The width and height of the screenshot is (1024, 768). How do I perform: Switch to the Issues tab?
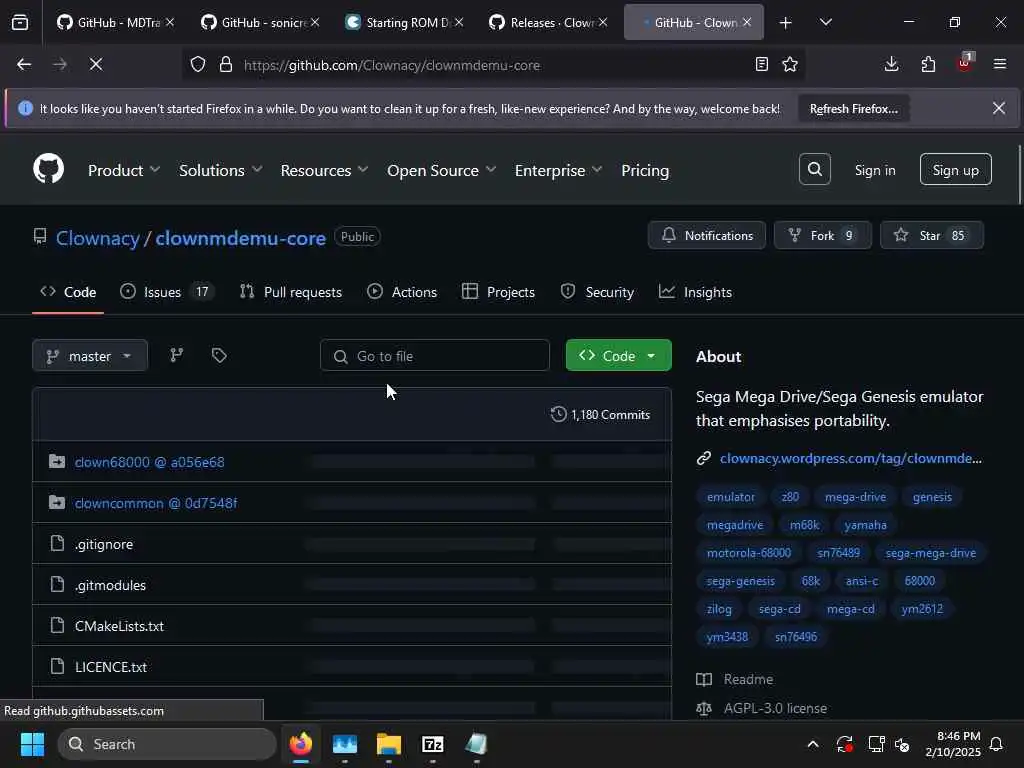click(x=167, y=292)
